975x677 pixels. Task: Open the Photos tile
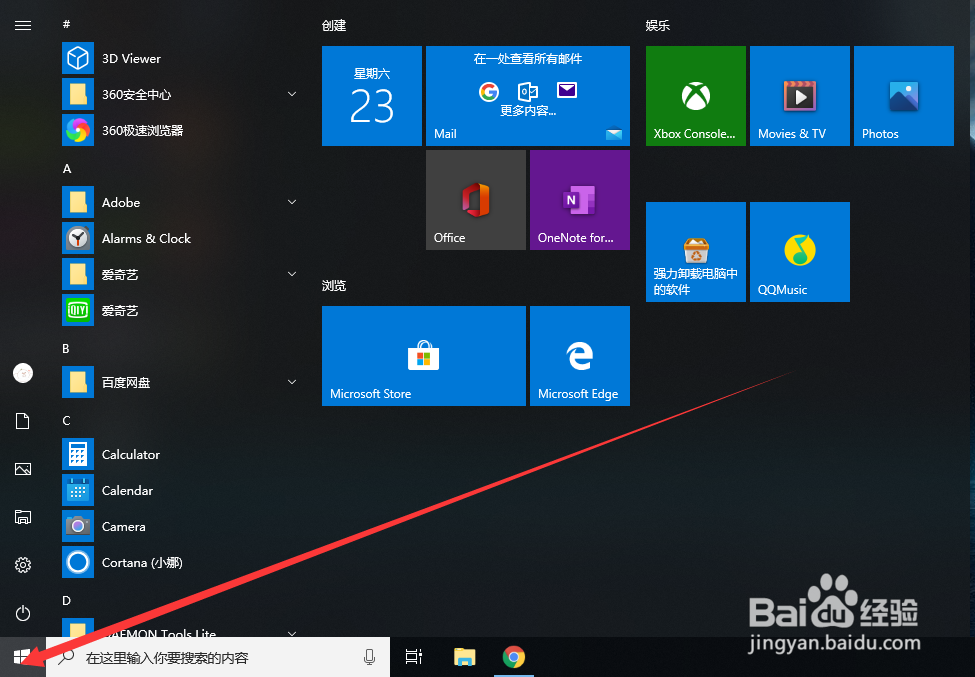click(x=903, y=95)
